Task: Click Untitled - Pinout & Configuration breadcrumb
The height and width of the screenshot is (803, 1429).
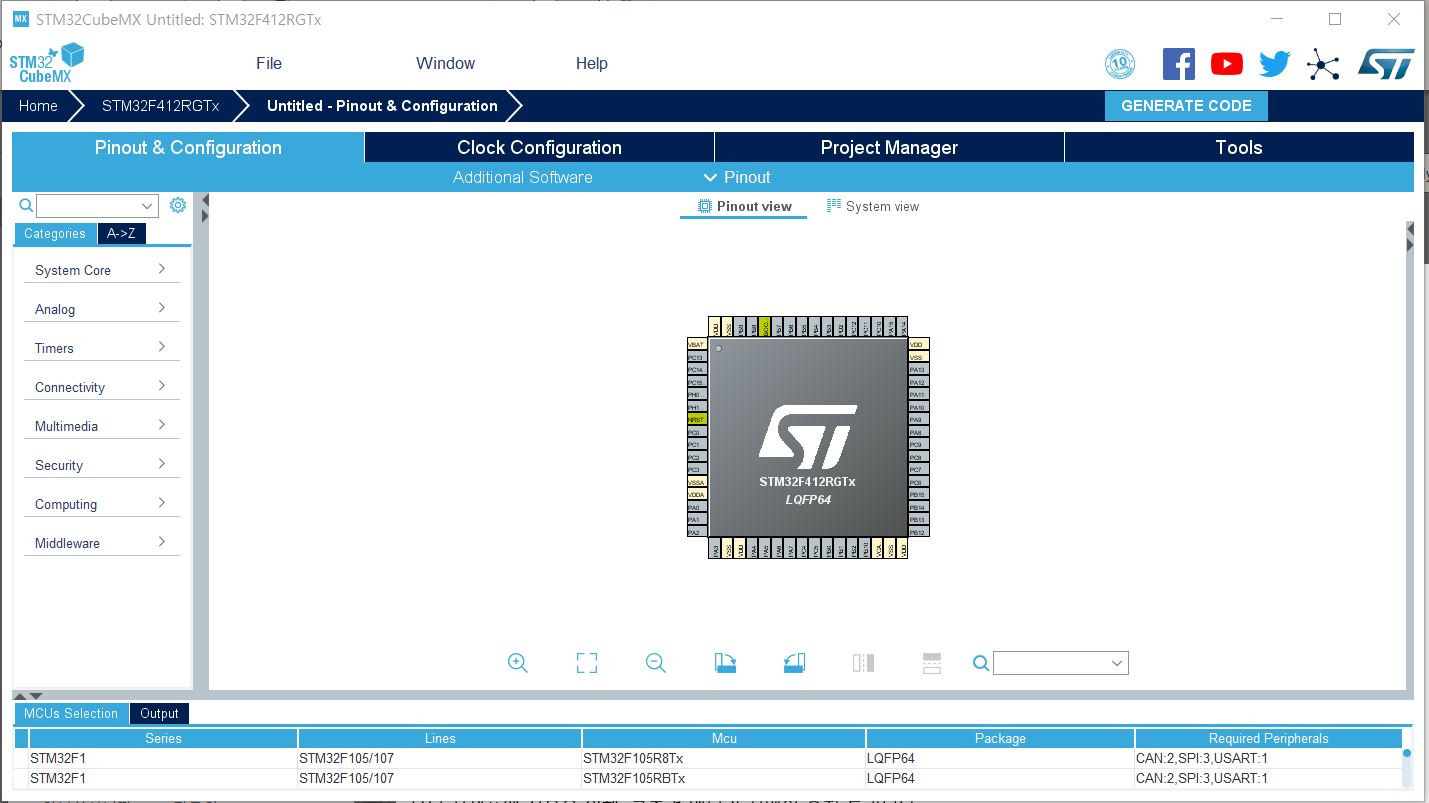Action: click(382, 106)
